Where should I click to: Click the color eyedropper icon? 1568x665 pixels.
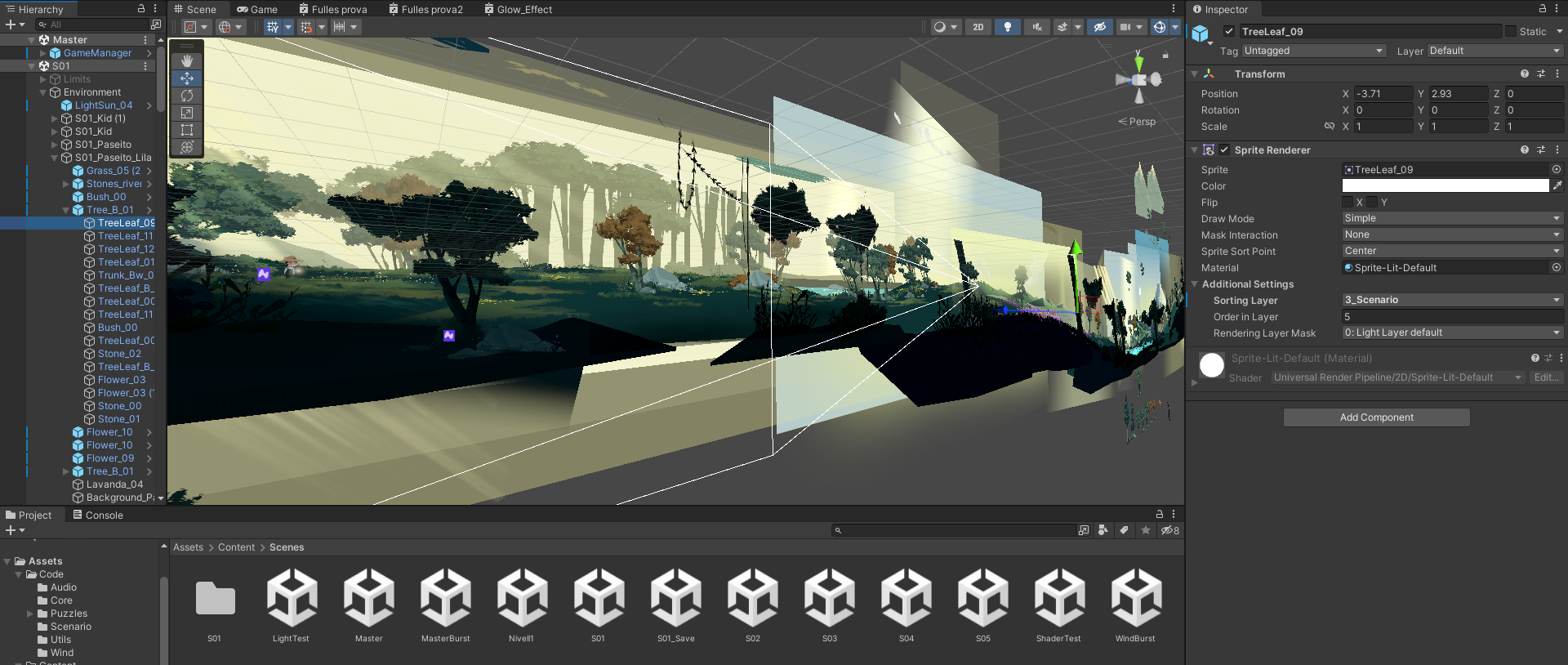(1557, 186)
